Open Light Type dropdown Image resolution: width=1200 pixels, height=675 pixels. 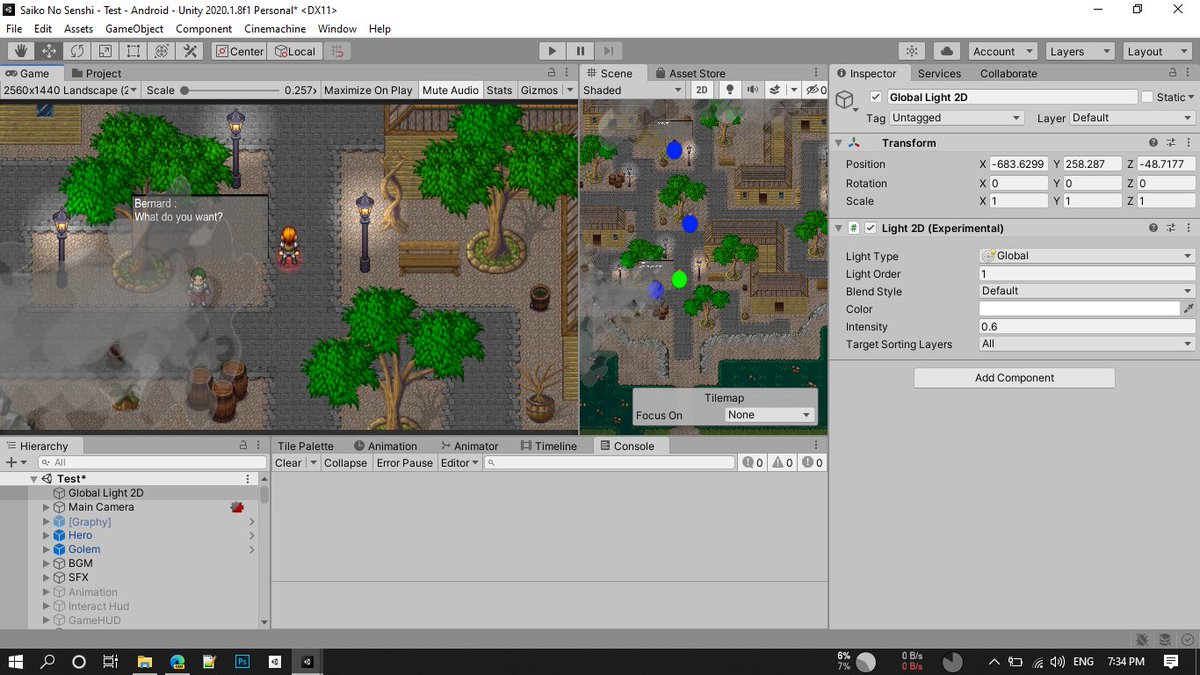coord(1087,256)
